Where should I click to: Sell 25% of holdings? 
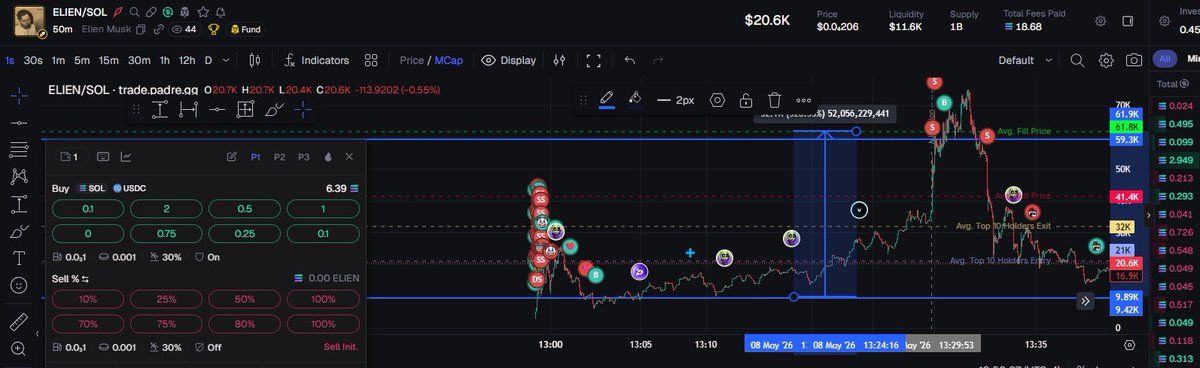tap(166, 299)
